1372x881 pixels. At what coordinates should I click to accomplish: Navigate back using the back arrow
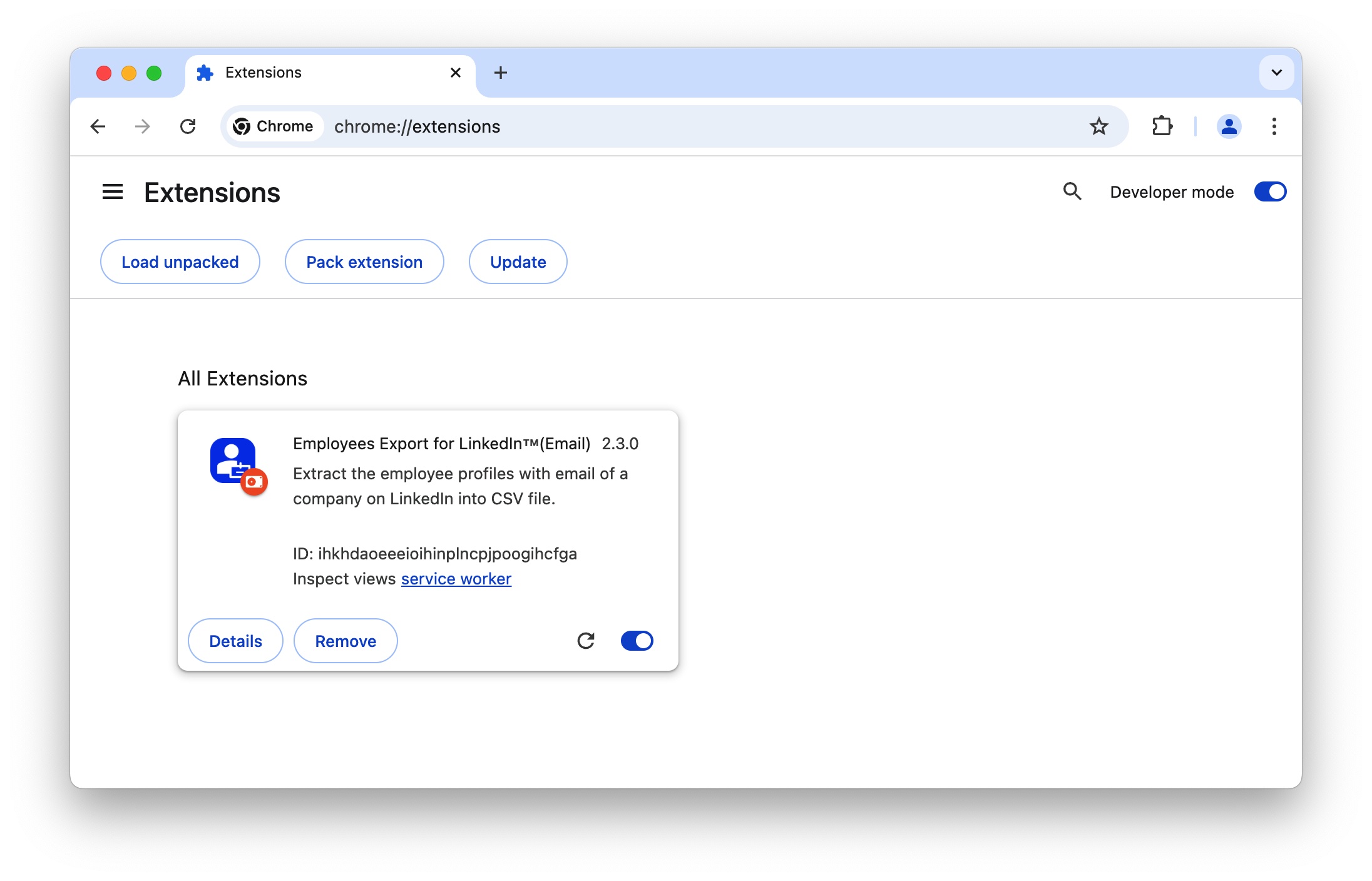[x=98, y=126]
